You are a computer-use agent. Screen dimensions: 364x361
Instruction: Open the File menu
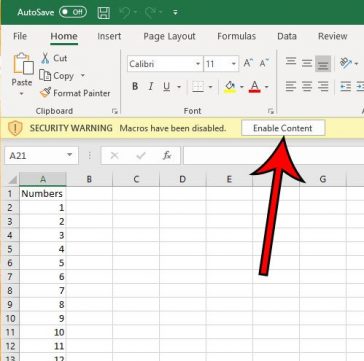[x=20, y=36]
